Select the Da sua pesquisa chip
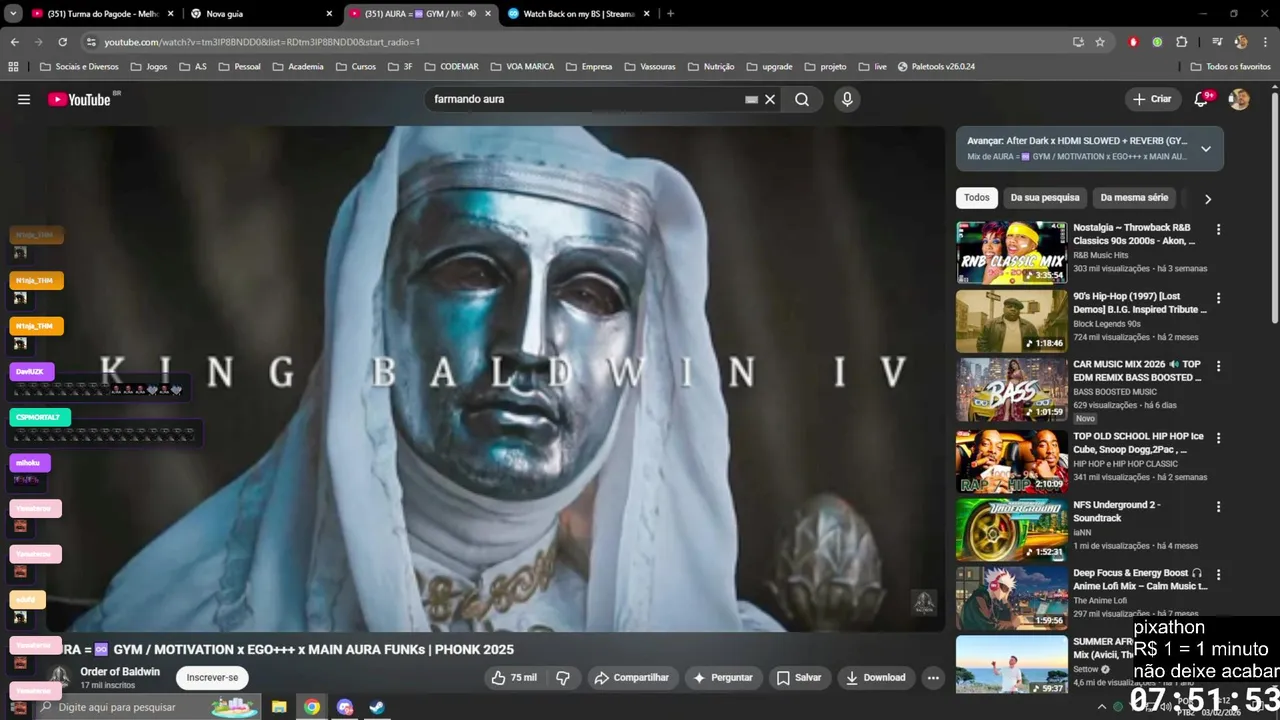Image resolution: width=1280 pixels, height=720 pixels. coord(1045,197)
